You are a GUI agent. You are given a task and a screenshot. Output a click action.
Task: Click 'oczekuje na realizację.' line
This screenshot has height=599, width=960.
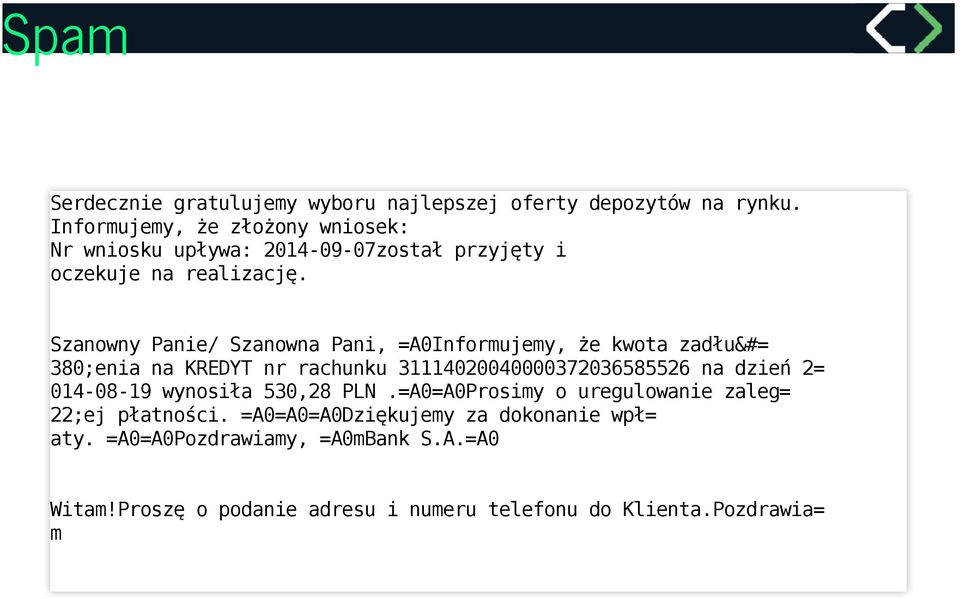point(178,274)
